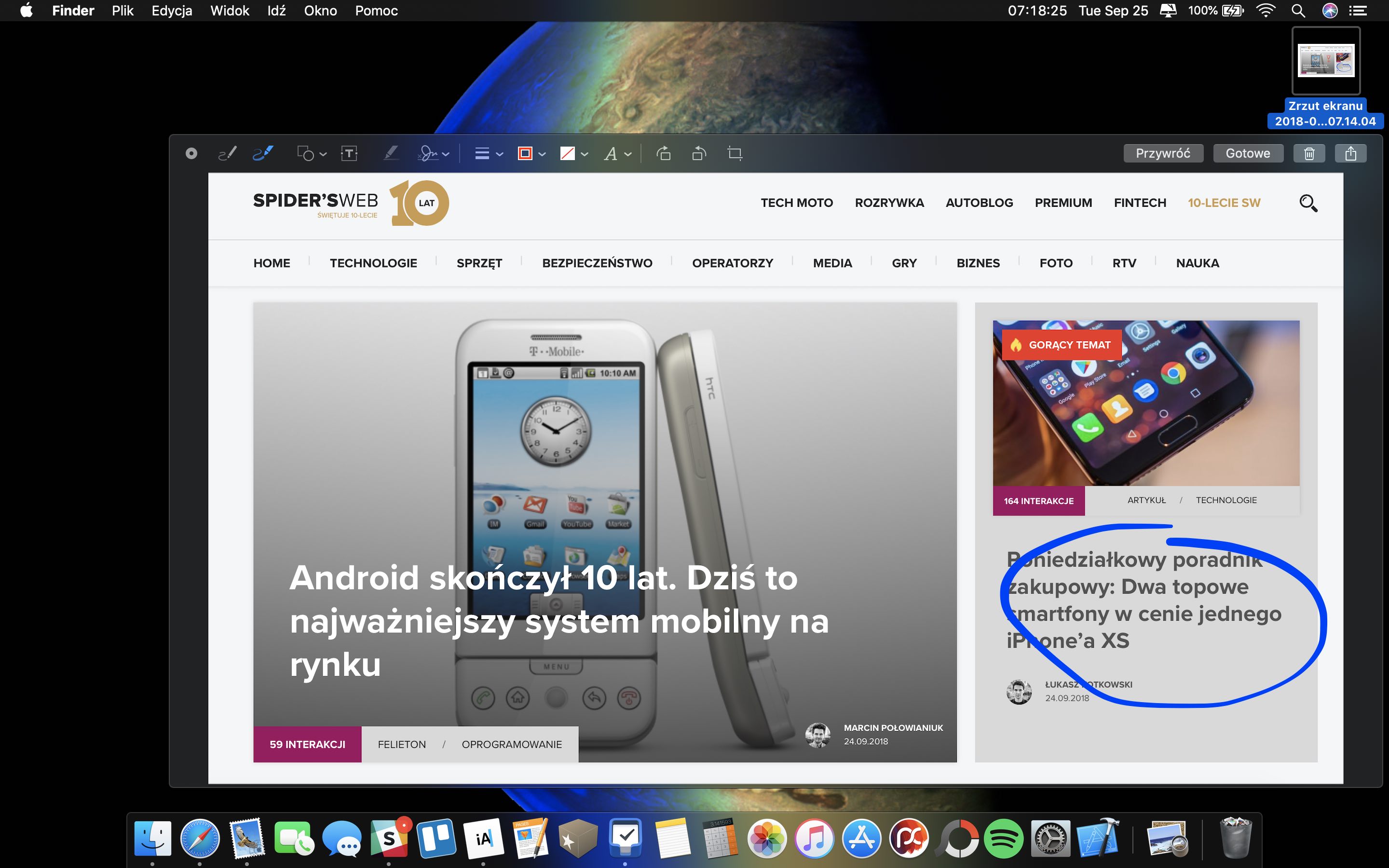Open Spotlight search in menu bar
This screenshot has height=868, width=1389.
pos(1298,10)
